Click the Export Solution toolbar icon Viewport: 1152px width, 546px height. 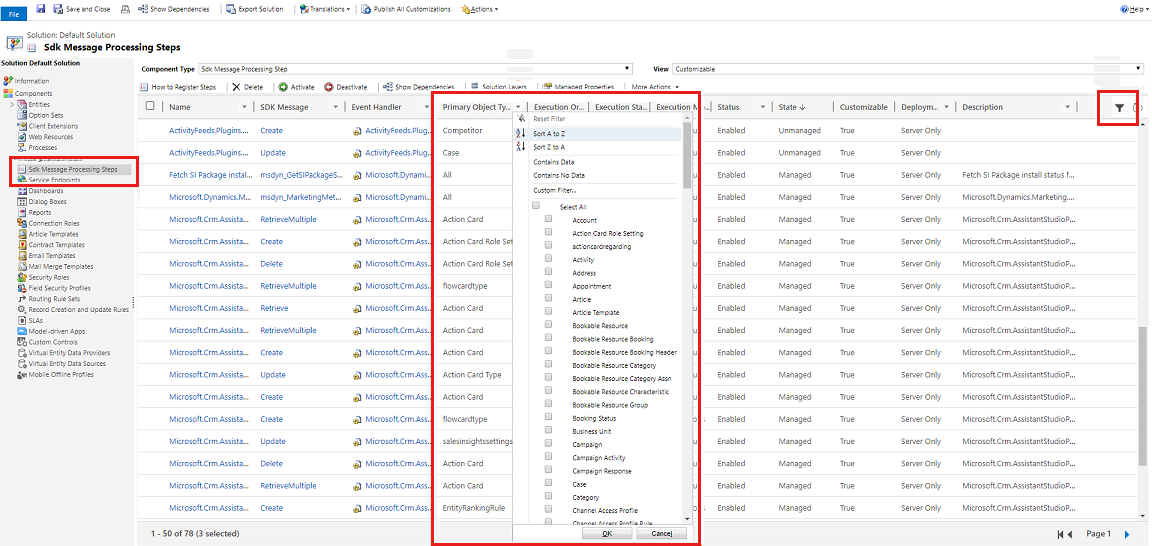coord(231,9)
